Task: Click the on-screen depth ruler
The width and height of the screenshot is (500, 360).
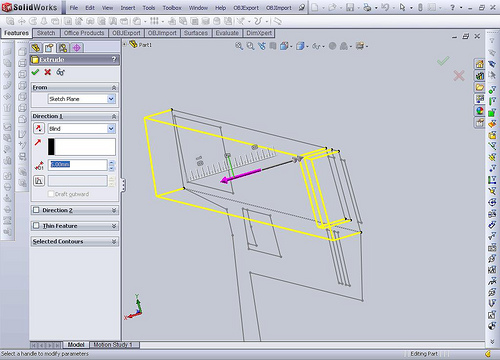Action: [x=232, y=163]
